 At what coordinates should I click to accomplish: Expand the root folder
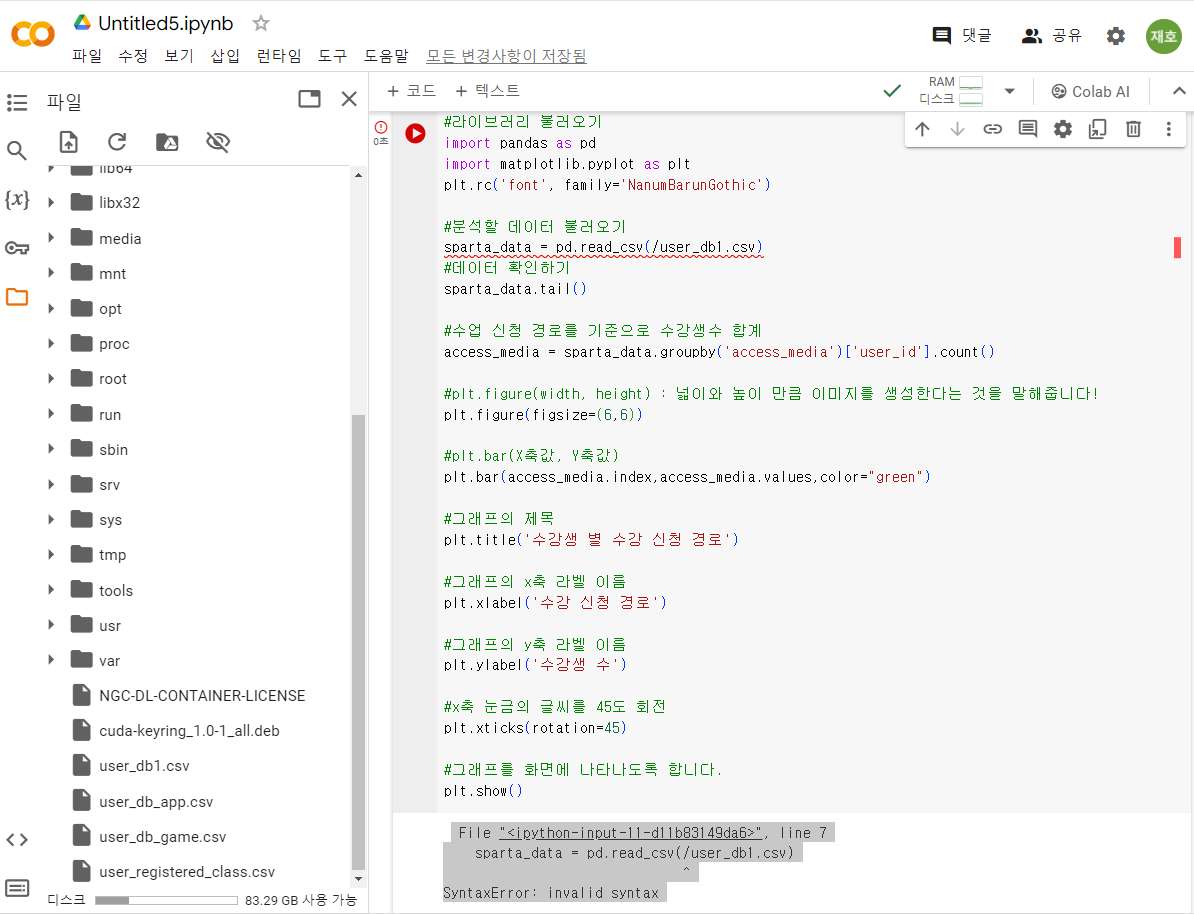[51, 379]
